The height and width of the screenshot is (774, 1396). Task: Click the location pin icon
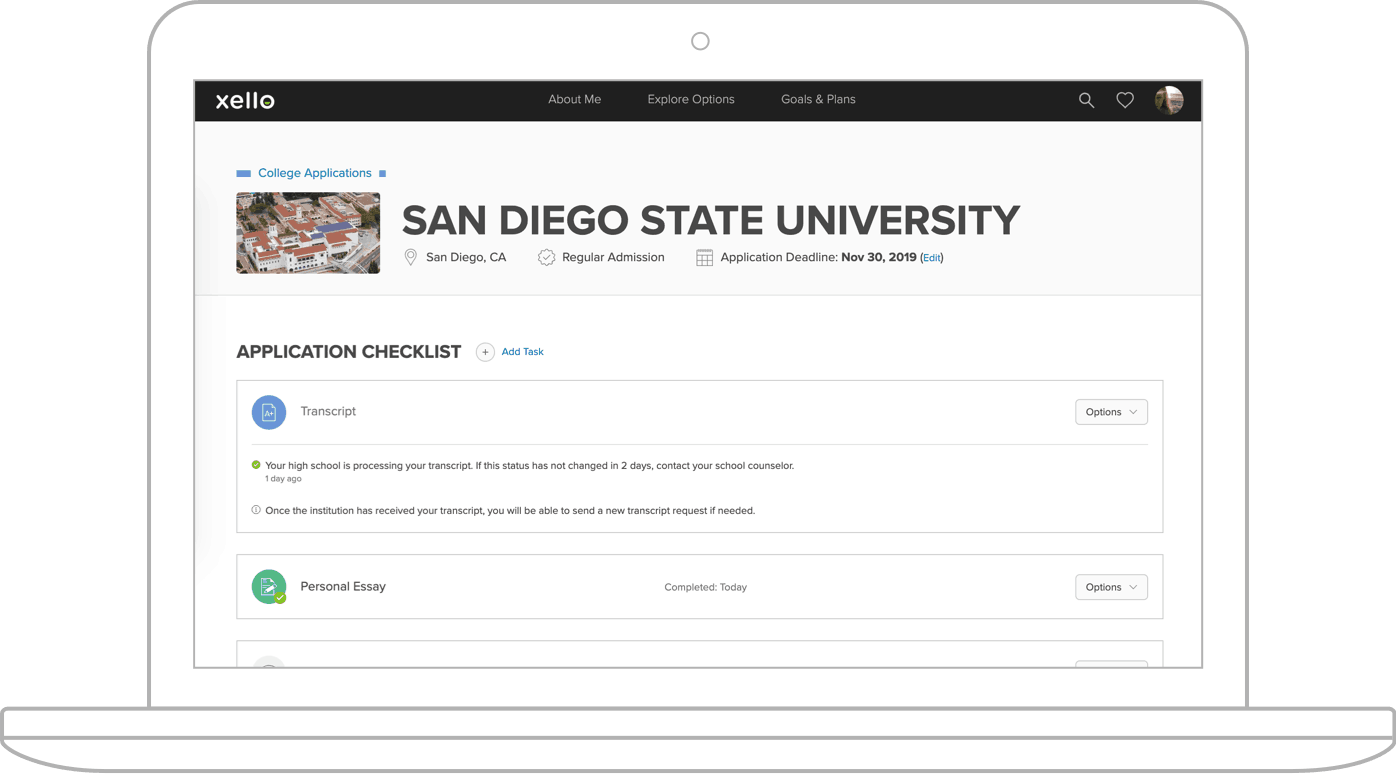410,257
